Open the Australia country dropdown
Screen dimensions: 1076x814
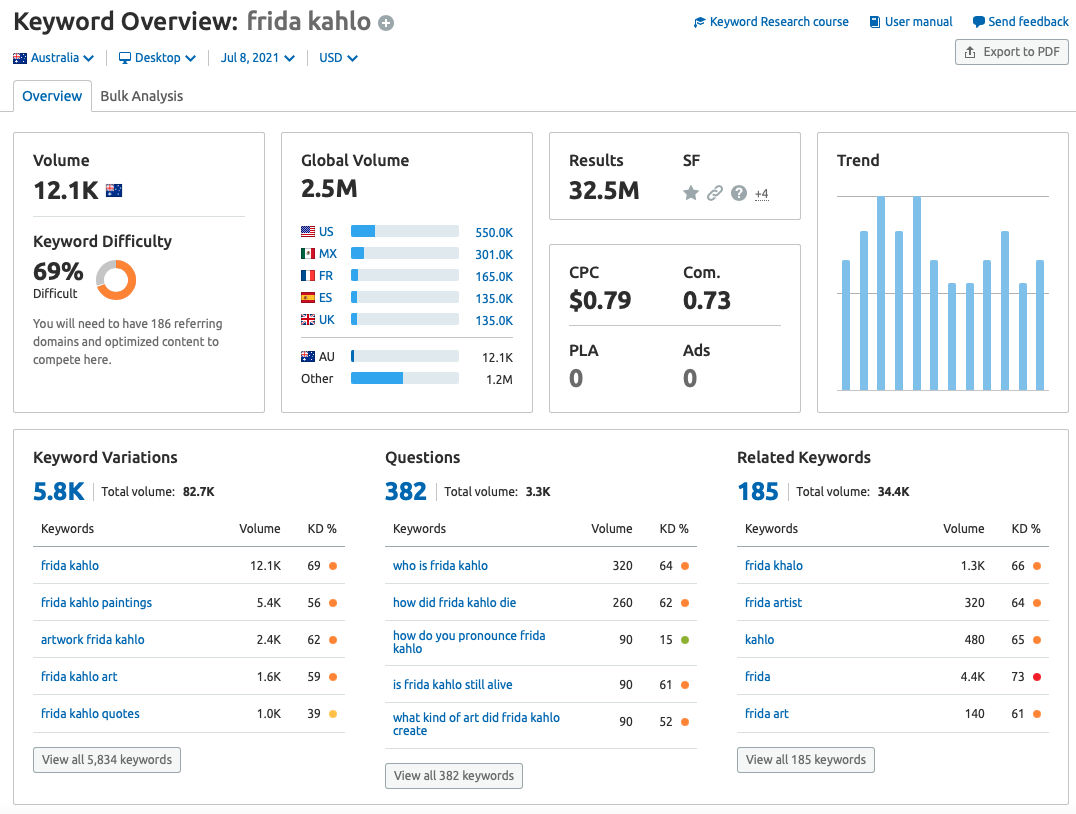pos(54,58)
